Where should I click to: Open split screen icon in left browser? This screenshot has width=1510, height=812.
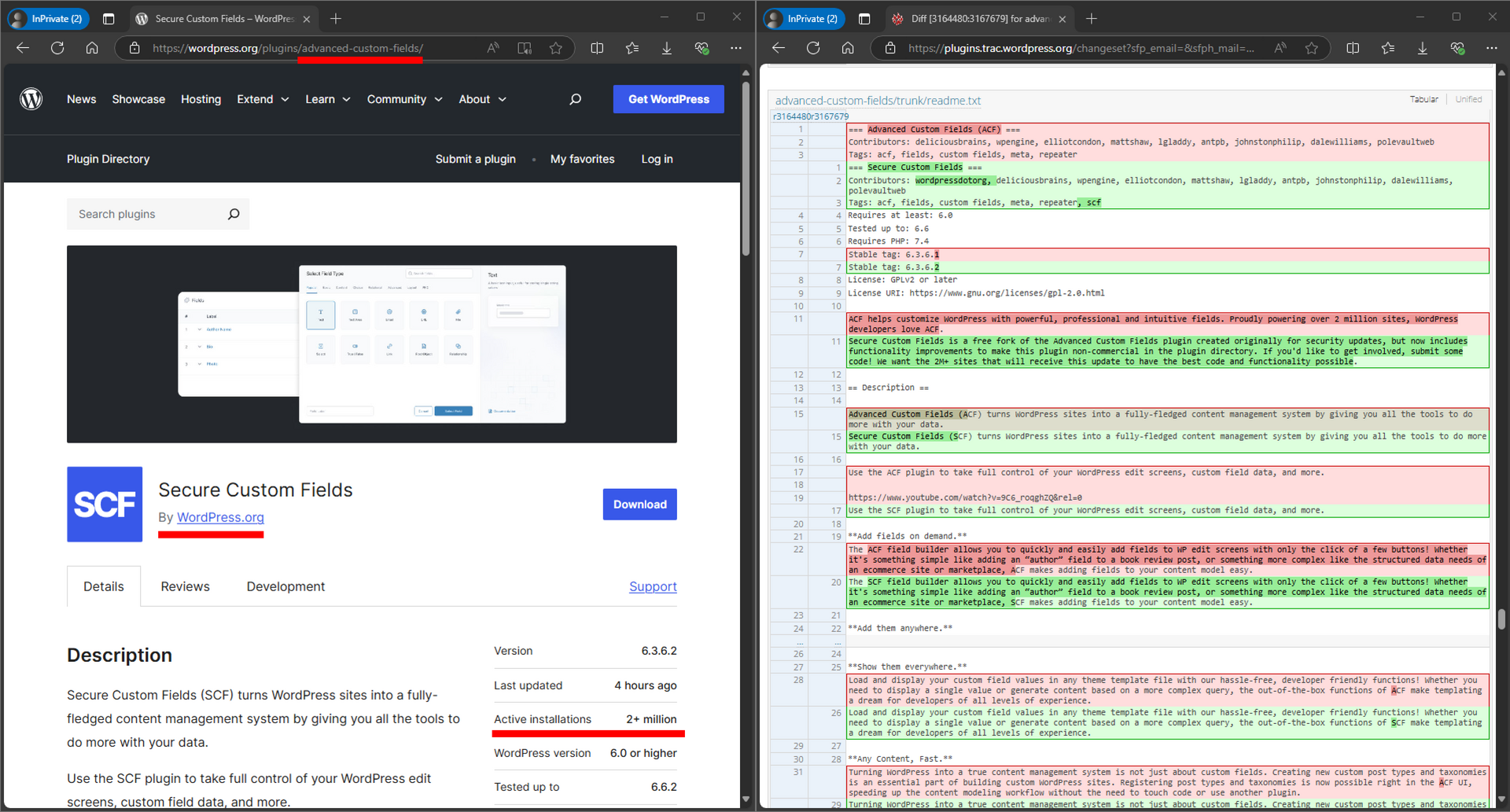click(597, 48)
